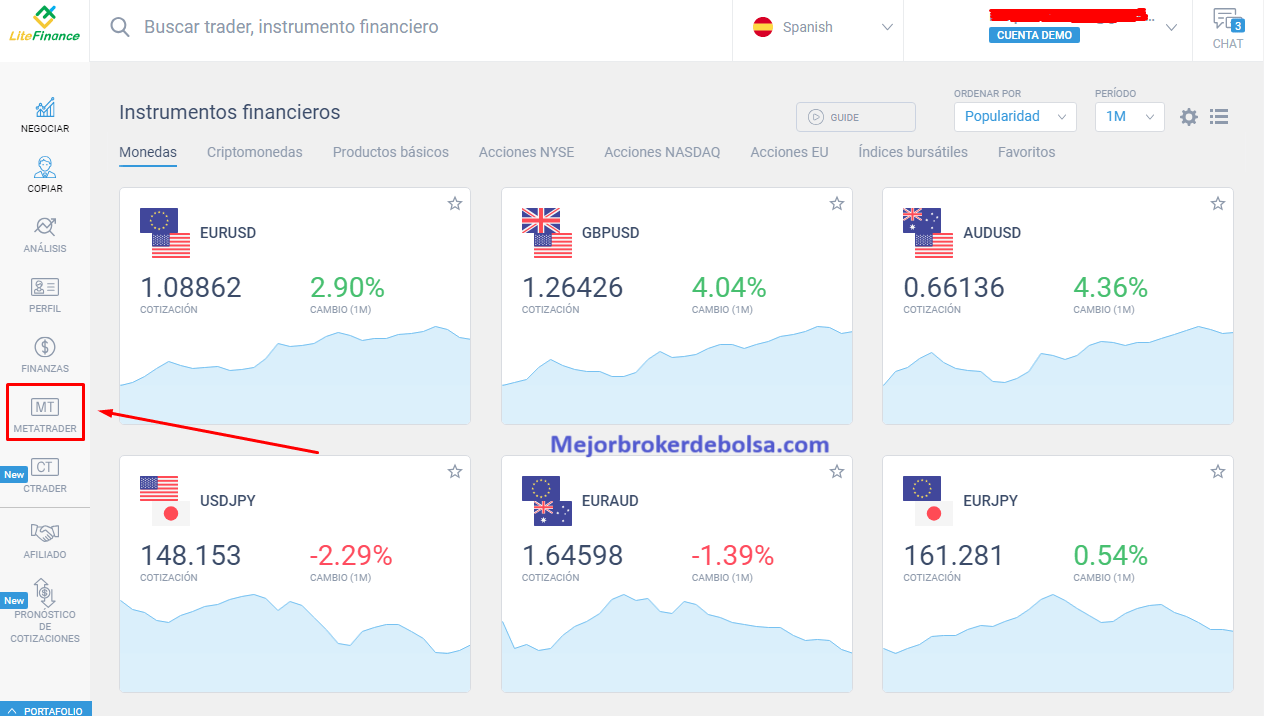Image resolution: width=1264 pixels, height=716 pixels.
Task: Click the EURUSD quote 1.08862
Action: (191, 288)
